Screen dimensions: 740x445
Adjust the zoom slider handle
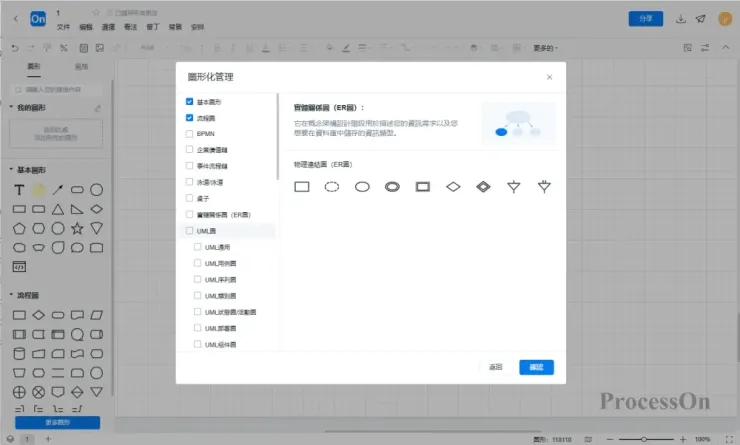(644, 439)
